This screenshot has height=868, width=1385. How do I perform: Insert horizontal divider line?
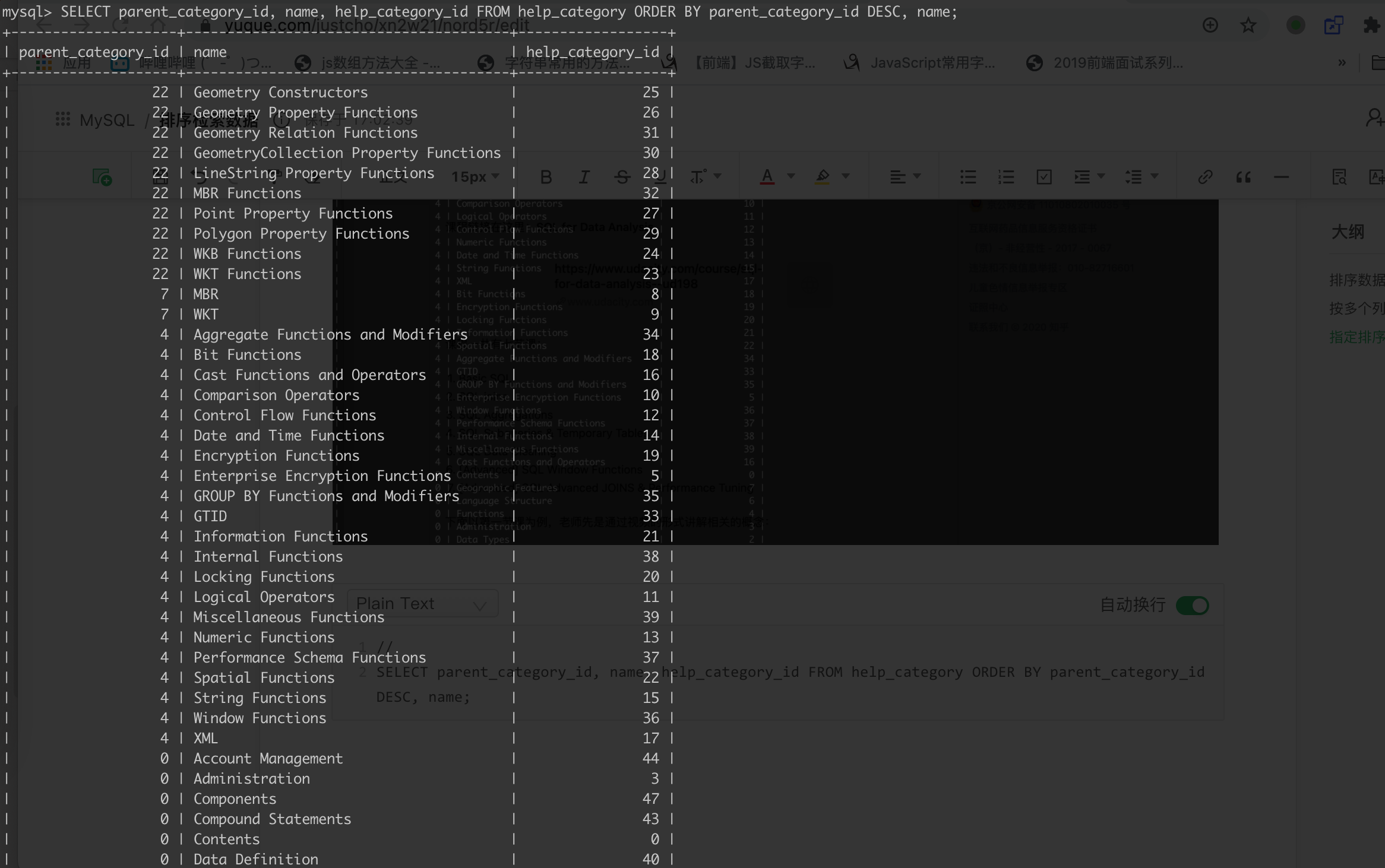pos(1281,177)
